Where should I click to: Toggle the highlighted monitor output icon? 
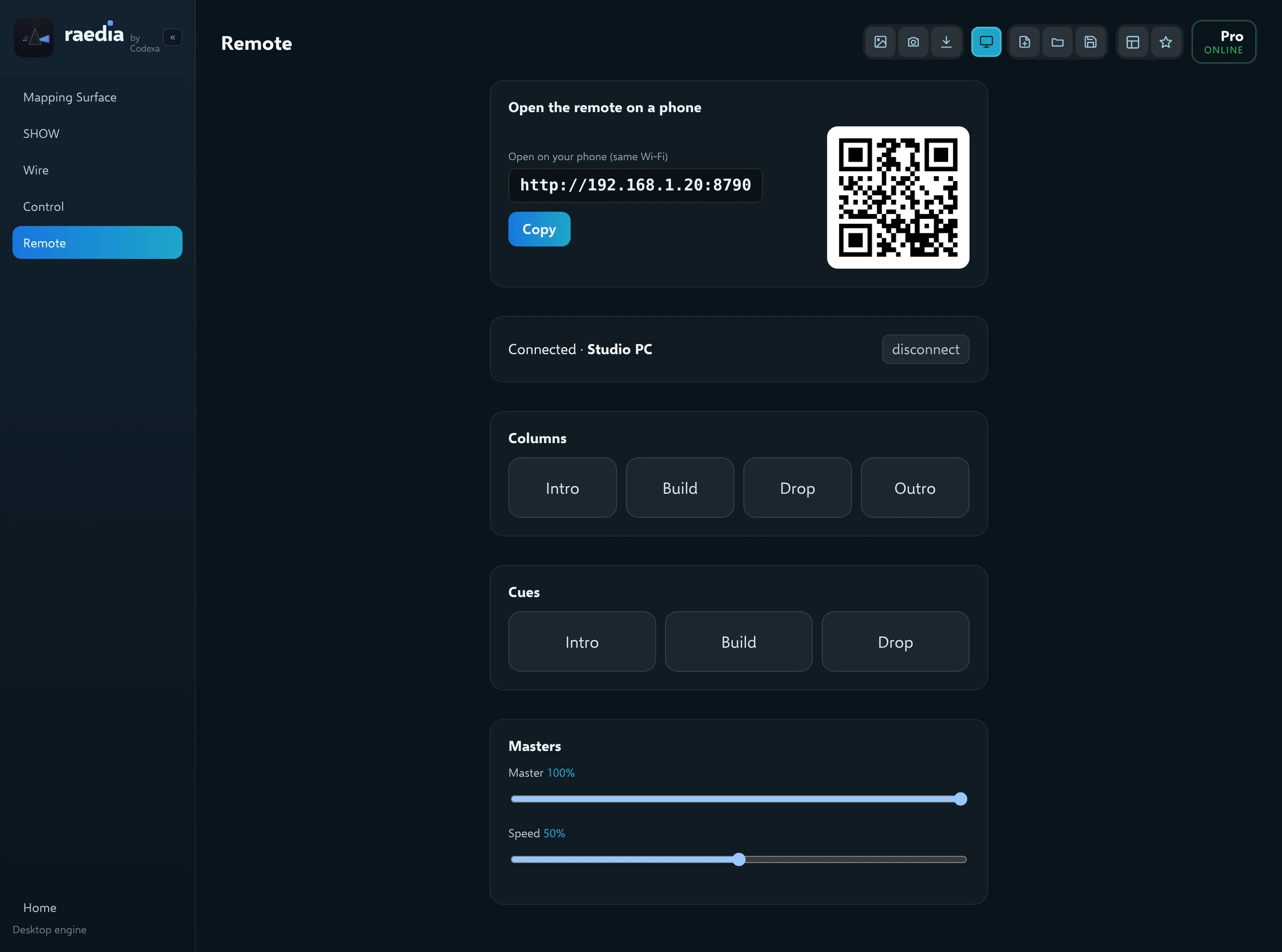click(x=986, y=42)
